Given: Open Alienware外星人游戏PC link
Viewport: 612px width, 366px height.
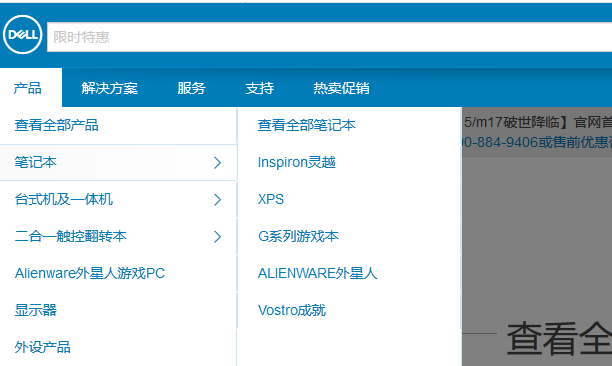Looking at the screenshot, I should coord(90,273).
